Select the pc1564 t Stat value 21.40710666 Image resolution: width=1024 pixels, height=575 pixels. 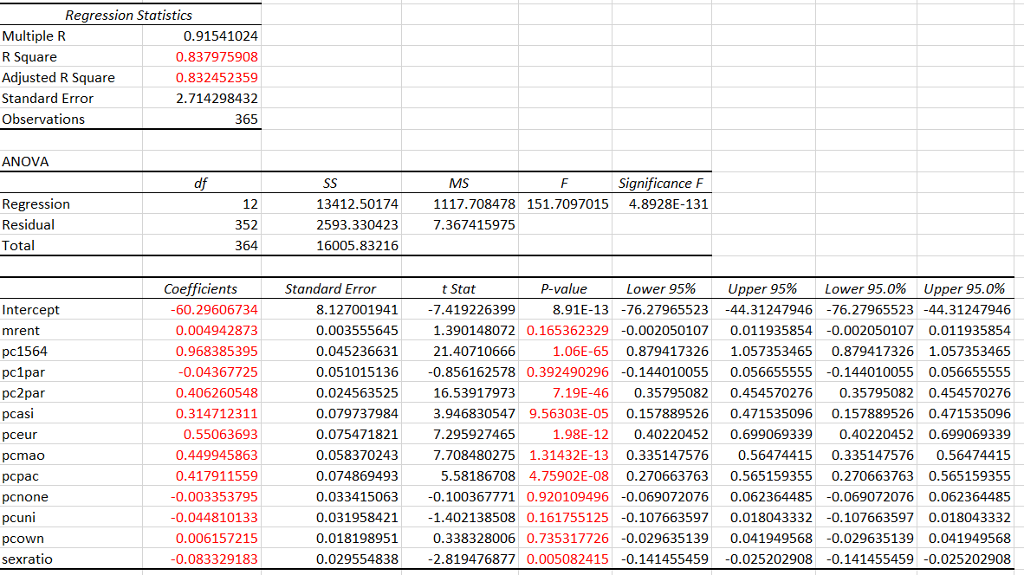(x=474, y=351)
